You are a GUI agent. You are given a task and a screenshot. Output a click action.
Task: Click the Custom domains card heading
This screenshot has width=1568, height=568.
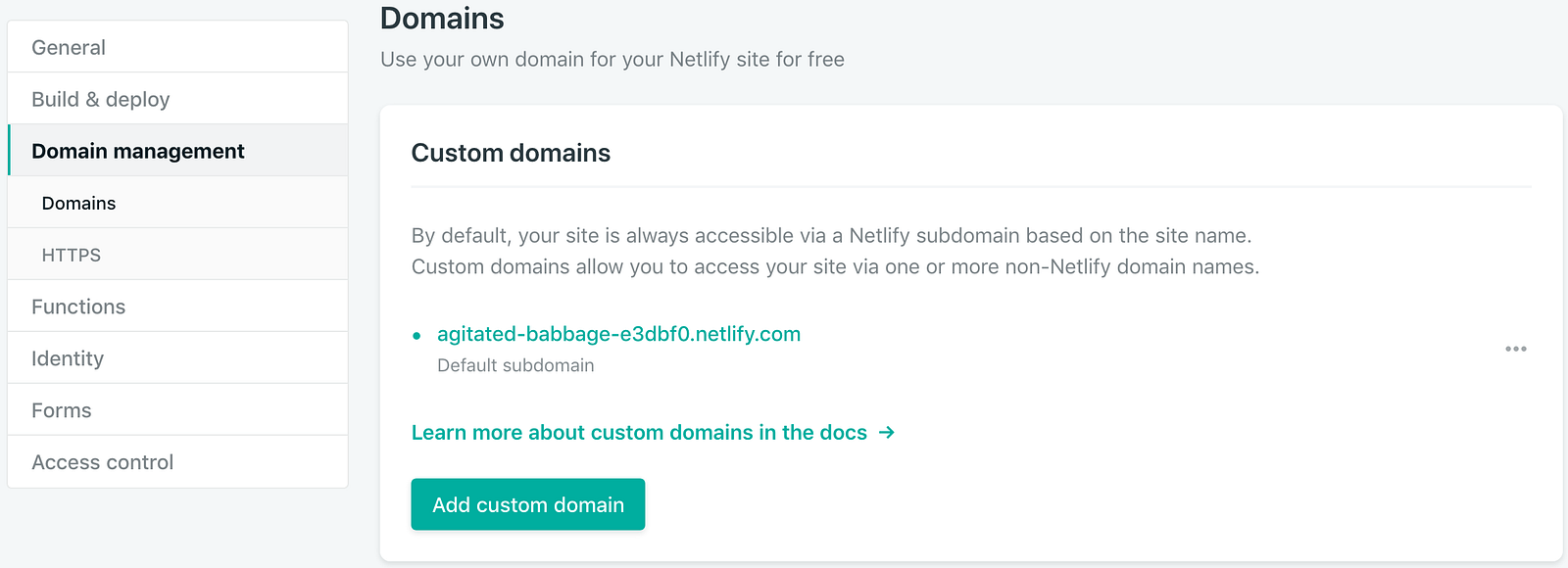(x=511, y=153)
